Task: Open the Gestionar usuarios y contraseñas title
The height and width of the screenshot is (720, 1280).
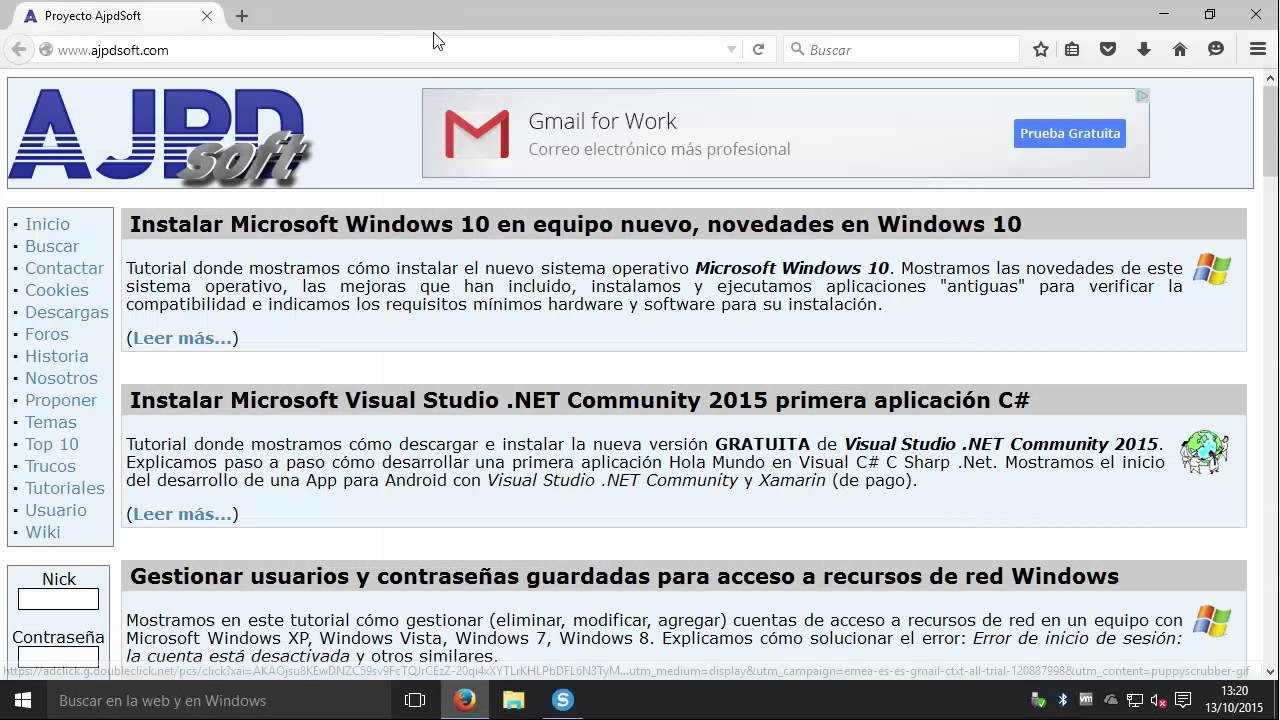Action: point(624,576)
